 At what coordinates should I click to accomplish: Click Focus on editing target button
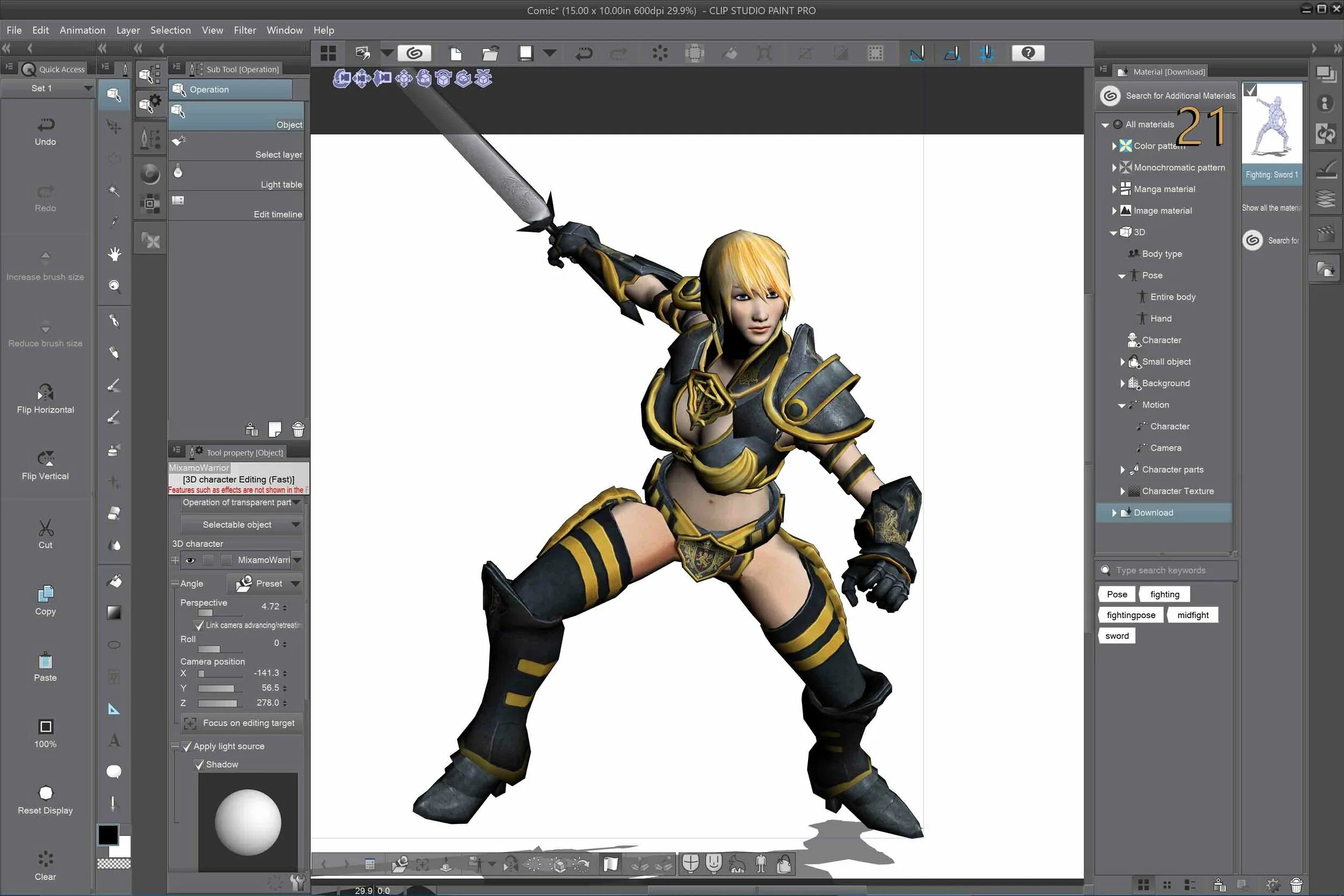pyautogui.click(x=241, y=723)
